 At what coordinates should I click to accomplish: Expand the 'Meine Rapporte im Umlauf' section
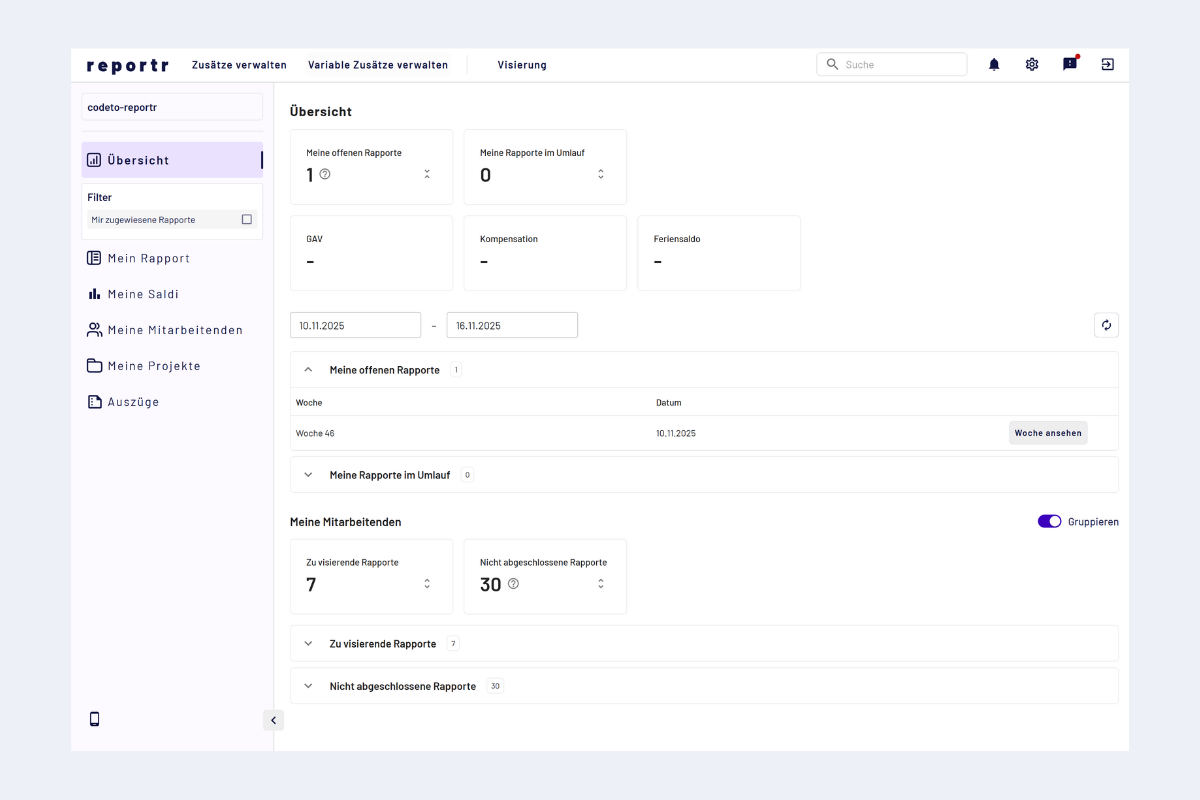point(308,475)
